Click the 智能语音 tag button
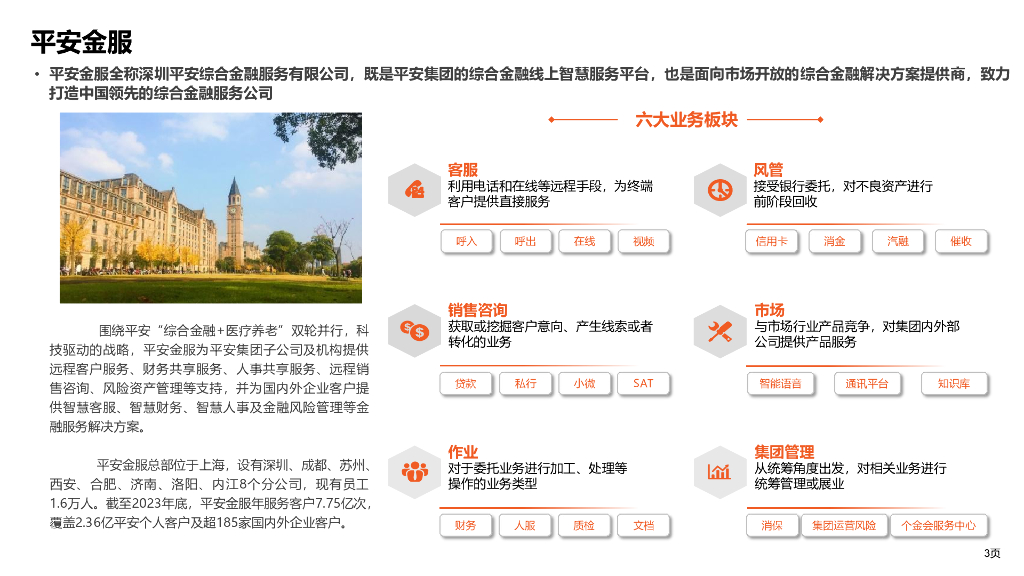1024x576 pixels. click(x=780, y=384)
